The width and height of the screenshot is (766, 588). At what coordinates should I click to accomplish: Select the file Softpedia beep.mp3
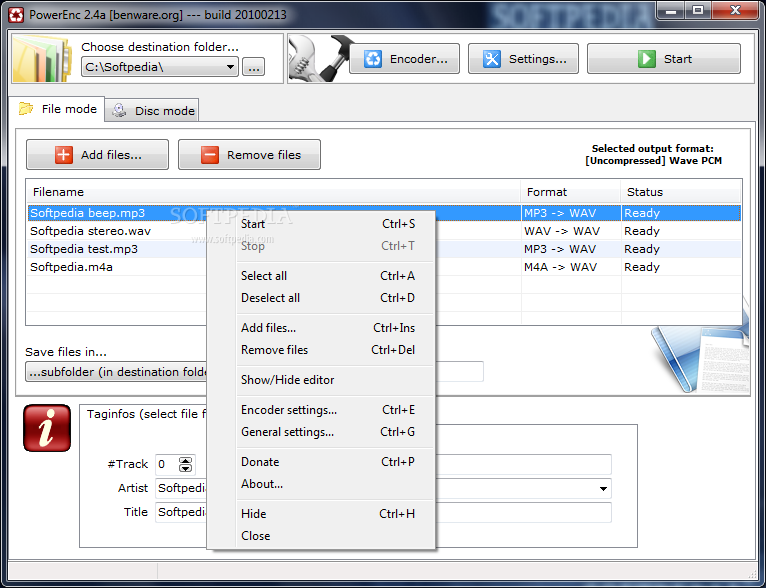point(87,213)
